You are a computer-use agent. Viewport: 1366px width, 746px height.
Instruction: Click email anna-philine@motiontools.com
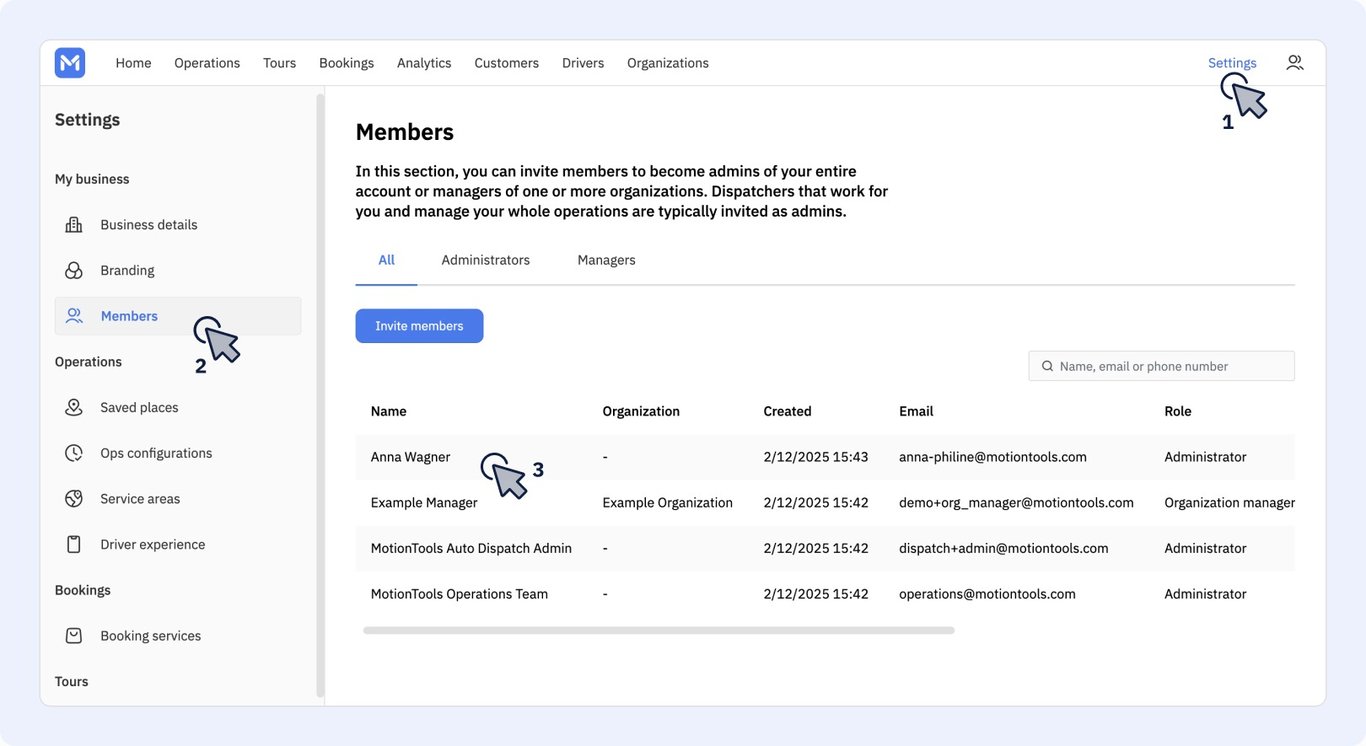tap(993, 457)
